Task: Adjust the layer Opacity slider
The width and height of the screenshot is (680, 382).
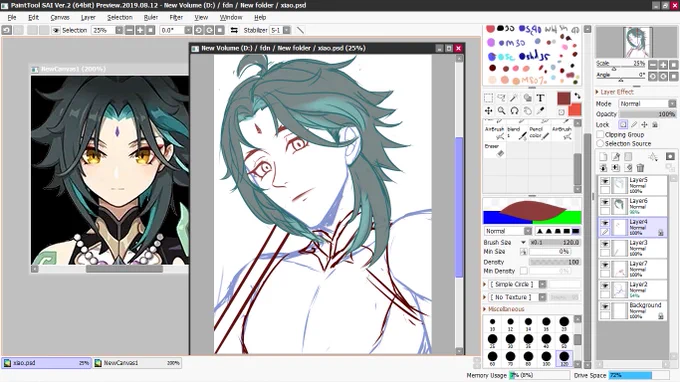Action: pyautogui.click(x=647, y=114)
